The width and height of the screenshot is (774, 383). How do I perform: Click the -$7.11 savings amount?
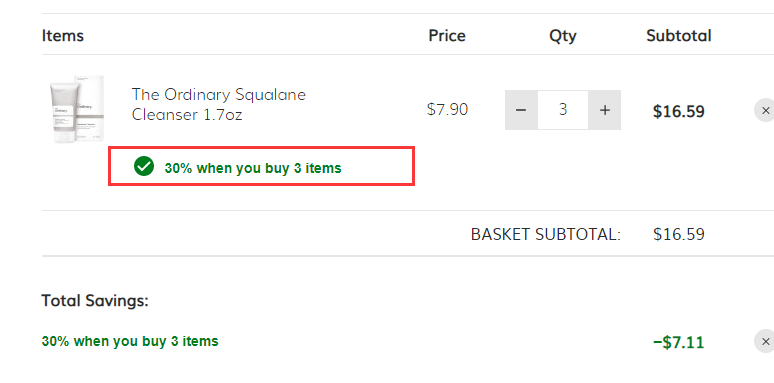(x=678, y=342)
